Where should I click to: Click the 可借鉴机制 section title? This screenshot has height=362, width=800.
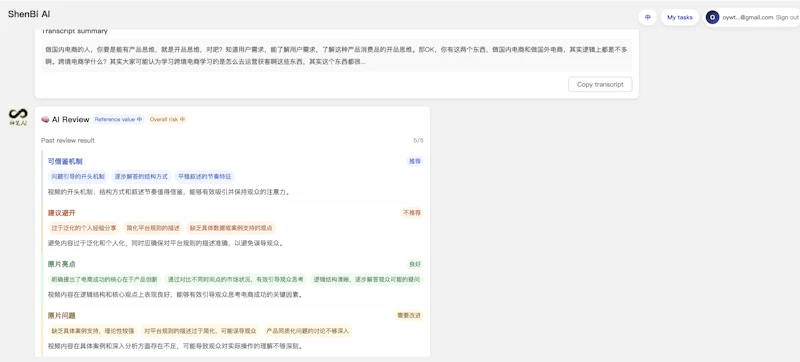(65, 161)
